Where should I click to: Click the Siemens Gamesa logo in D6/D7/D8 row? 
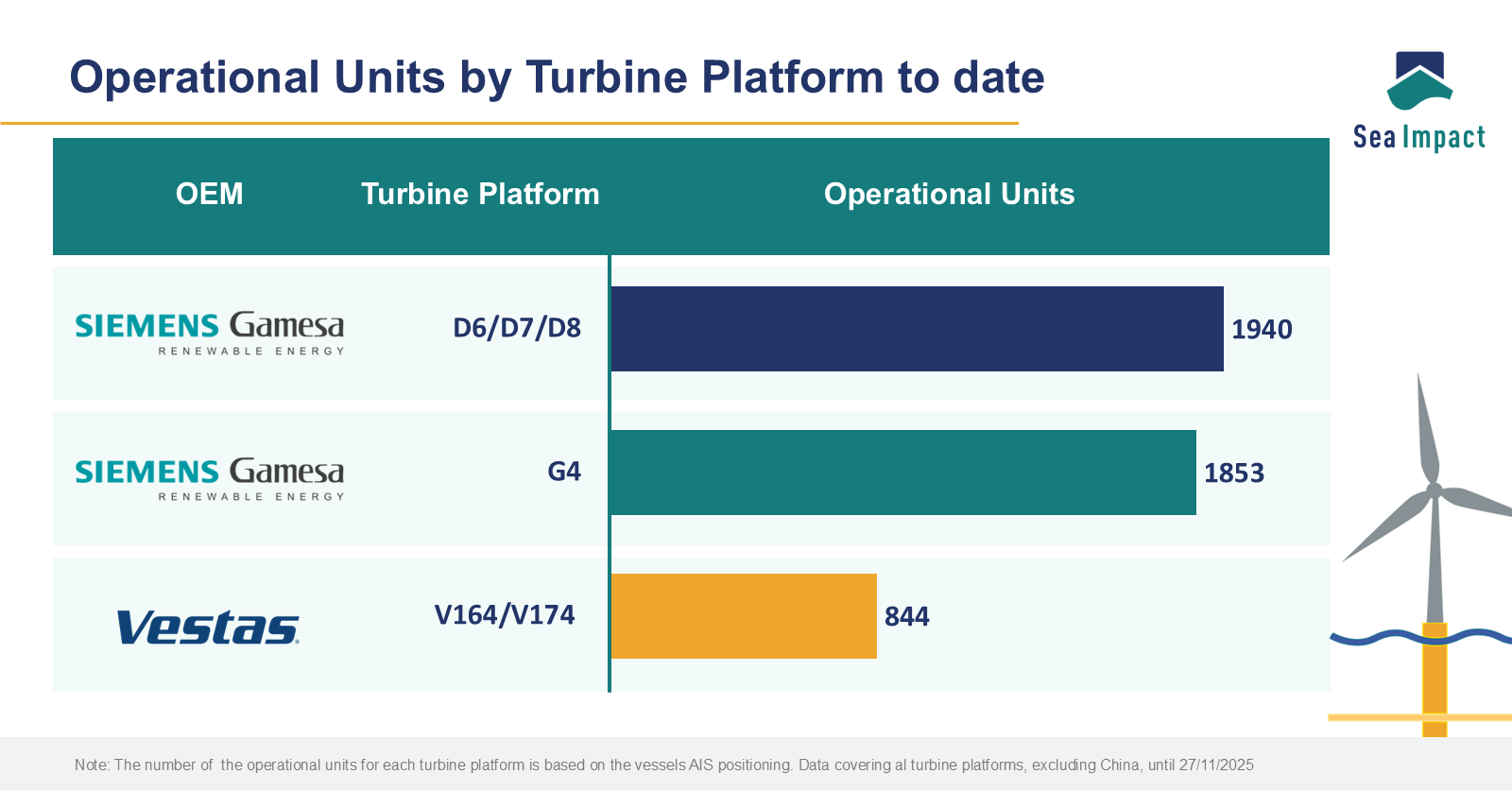click(x=210, y=333)
